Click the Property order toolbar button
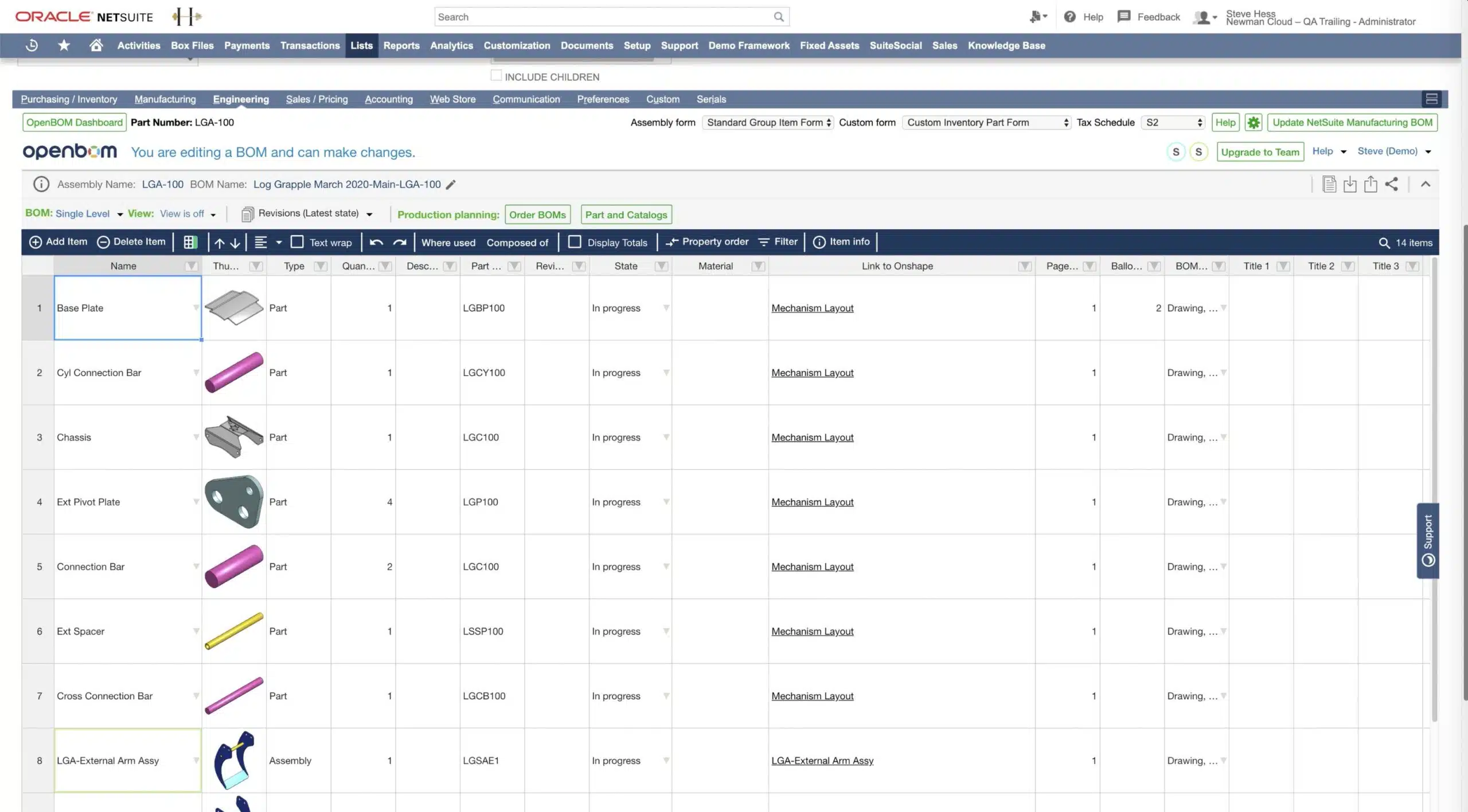1468x812 pixels. point(707,242)
